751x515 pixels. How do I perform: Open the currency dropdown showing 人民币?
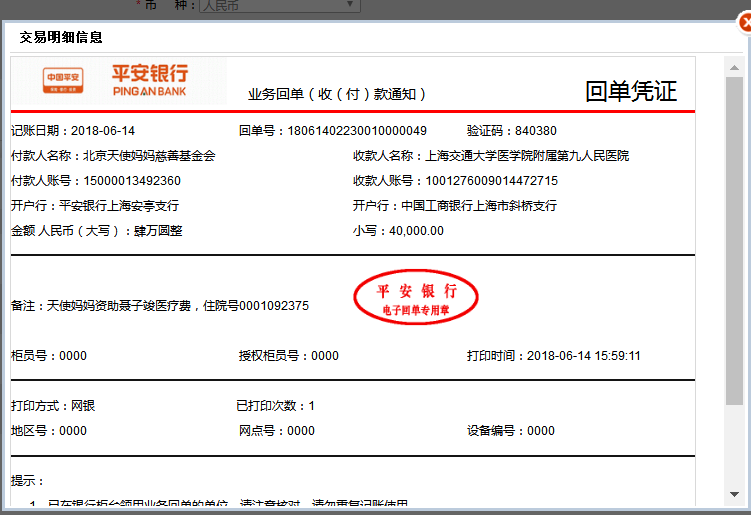click(280, 6)
